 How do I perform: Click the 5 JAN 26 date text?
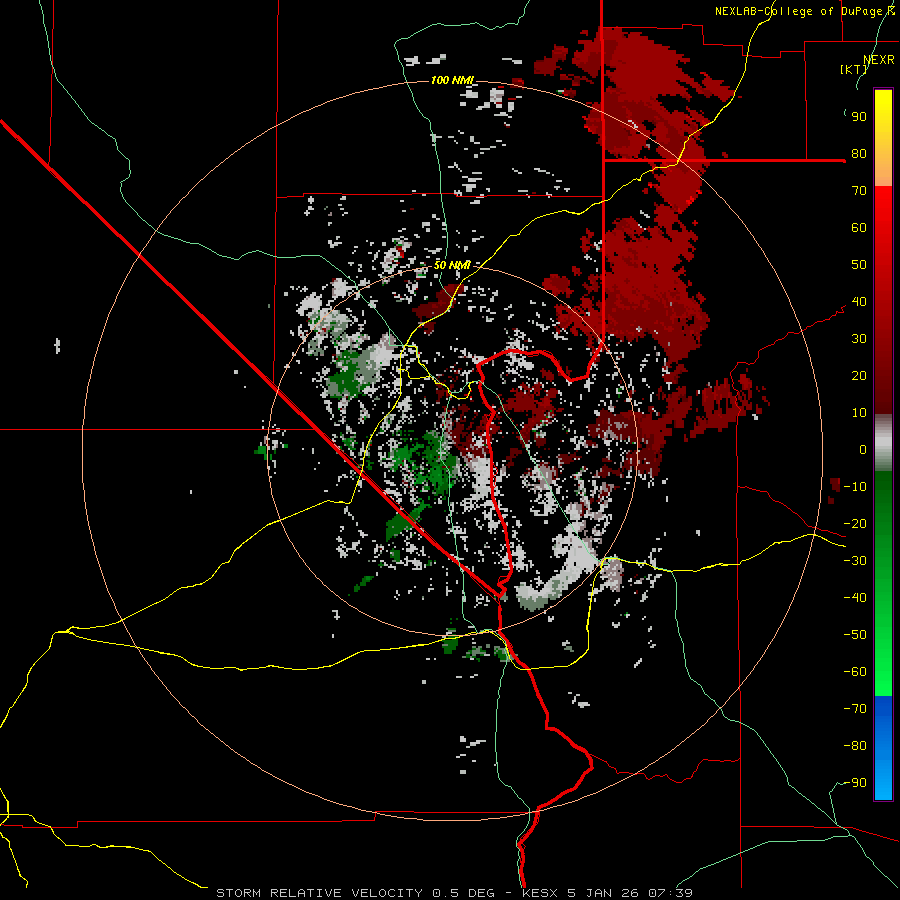click(603, 893)
